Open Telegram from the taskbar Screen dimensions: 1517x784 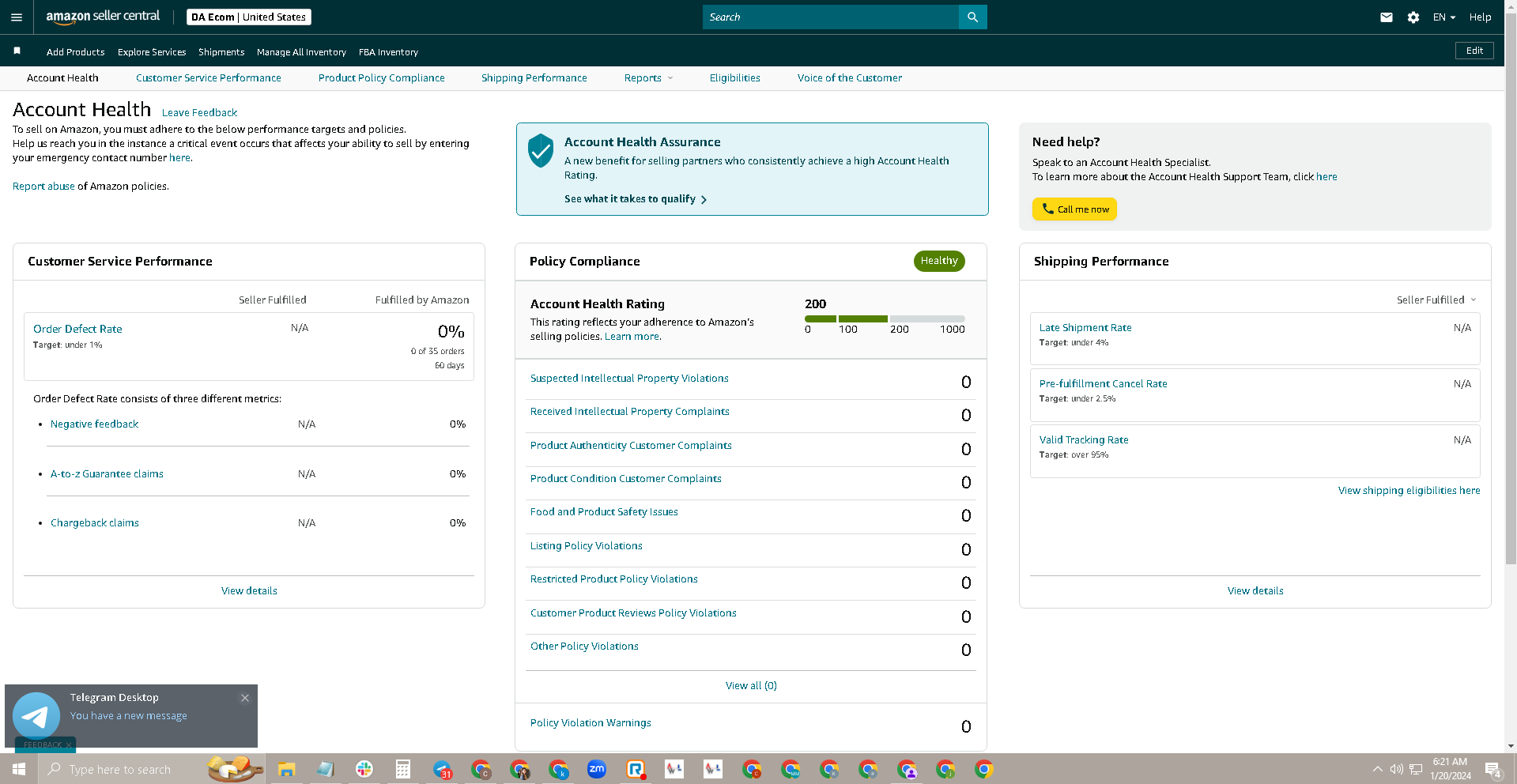[442, 769]
